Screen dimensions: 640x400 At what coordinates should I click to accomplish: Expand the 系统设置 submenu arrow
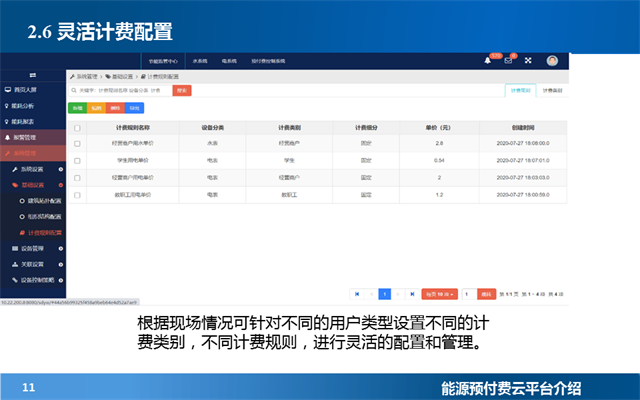click(x=60, y=169)
